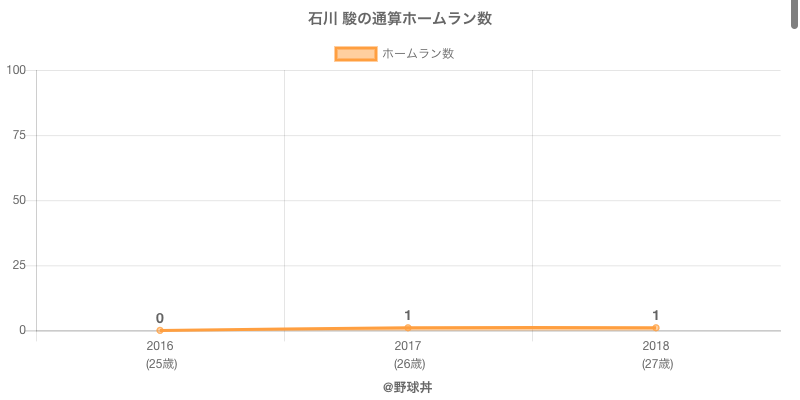Select the 2017 x-axis label
Screen dimensions: 800x400
click(x=408, y=346)
